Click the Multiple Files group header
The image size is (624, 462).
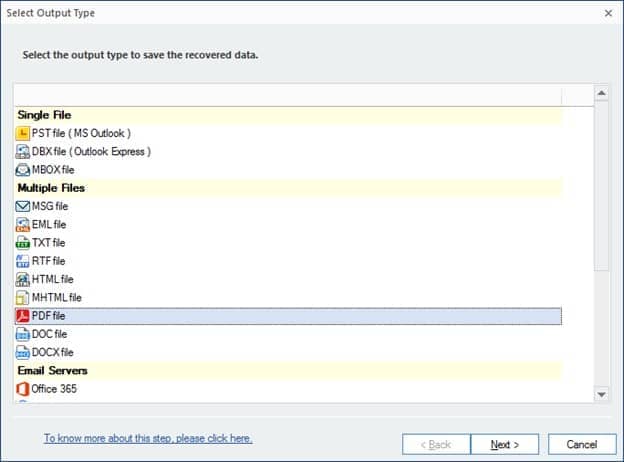pos(51,188)
